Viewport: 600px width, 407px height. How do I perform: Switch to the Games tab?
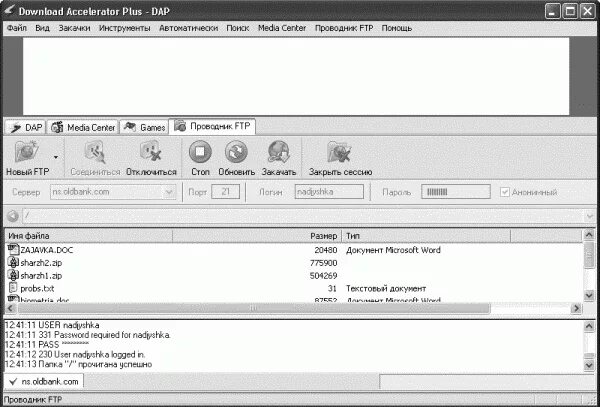coord(144,127)
